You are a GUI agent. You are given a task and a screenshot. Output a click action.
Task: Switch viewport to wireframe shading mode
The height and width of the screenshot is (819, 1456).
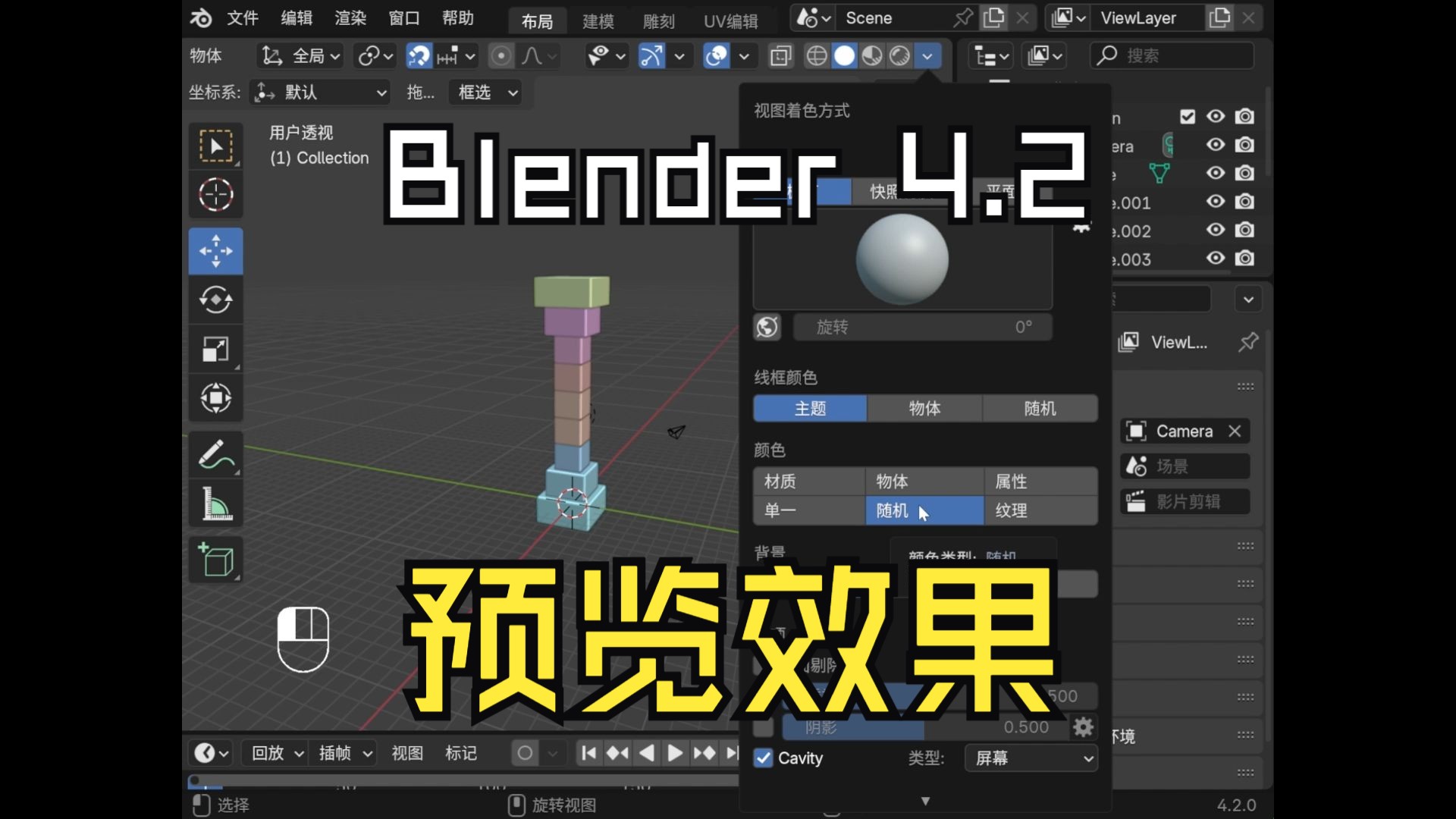point(816,55)
